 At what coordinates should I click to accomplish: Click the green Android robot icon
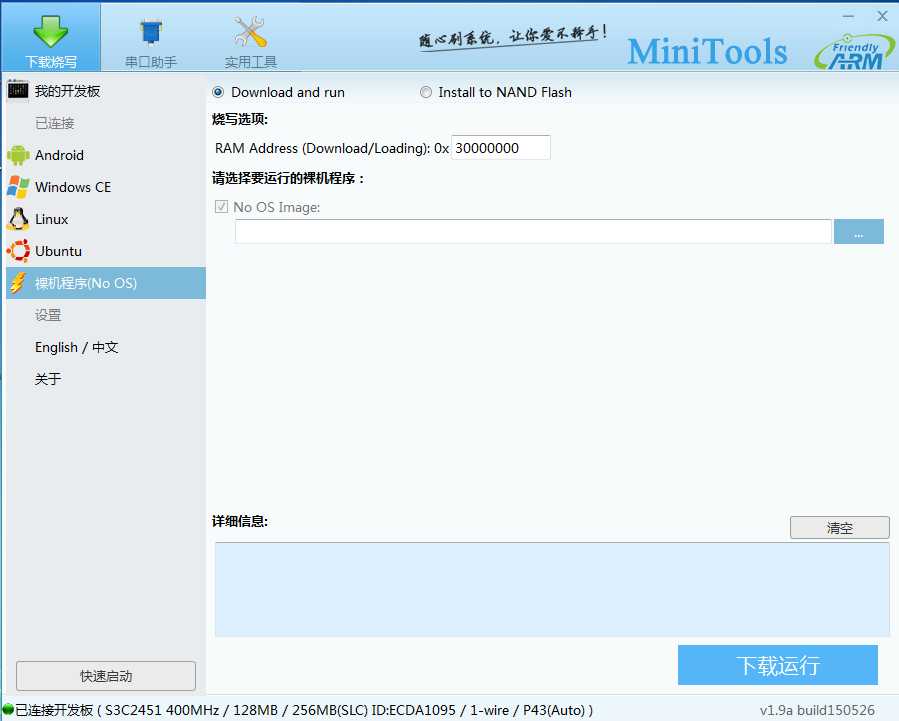(18, 155)
